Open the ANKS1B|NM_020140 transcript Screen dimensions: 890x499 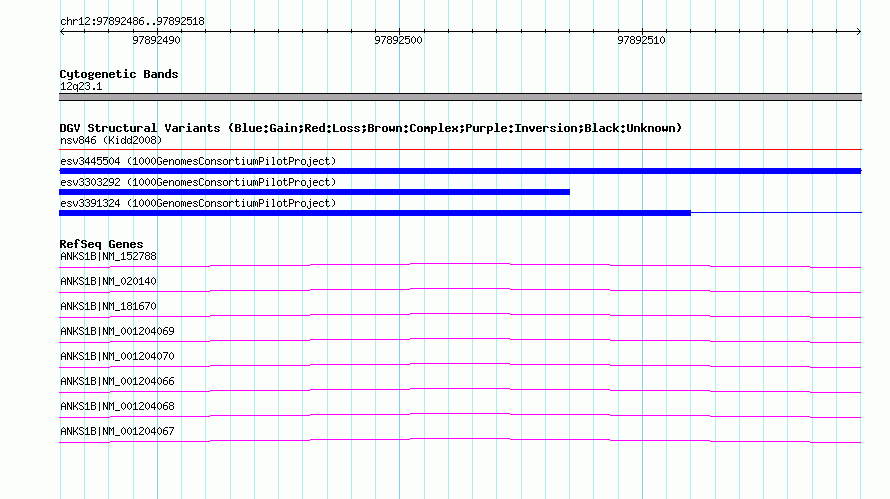pos(108,281)
